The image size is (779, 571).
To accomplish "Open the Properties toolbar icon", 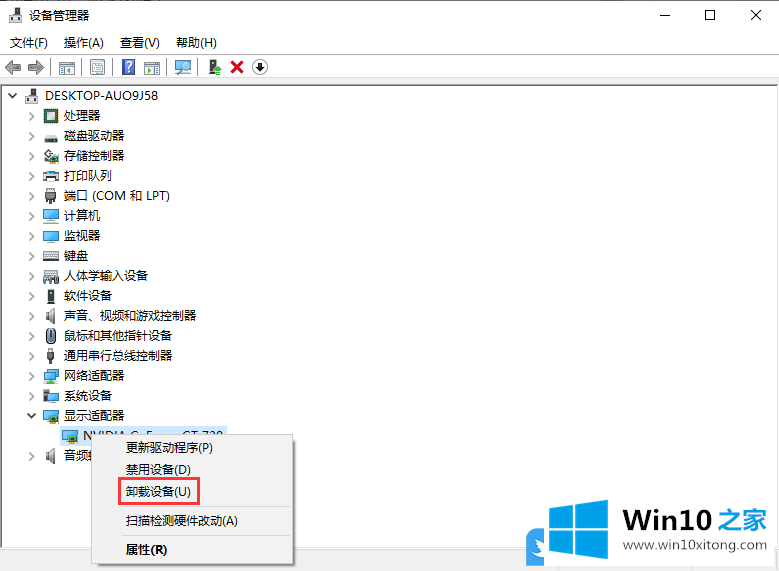I will 97,67.
